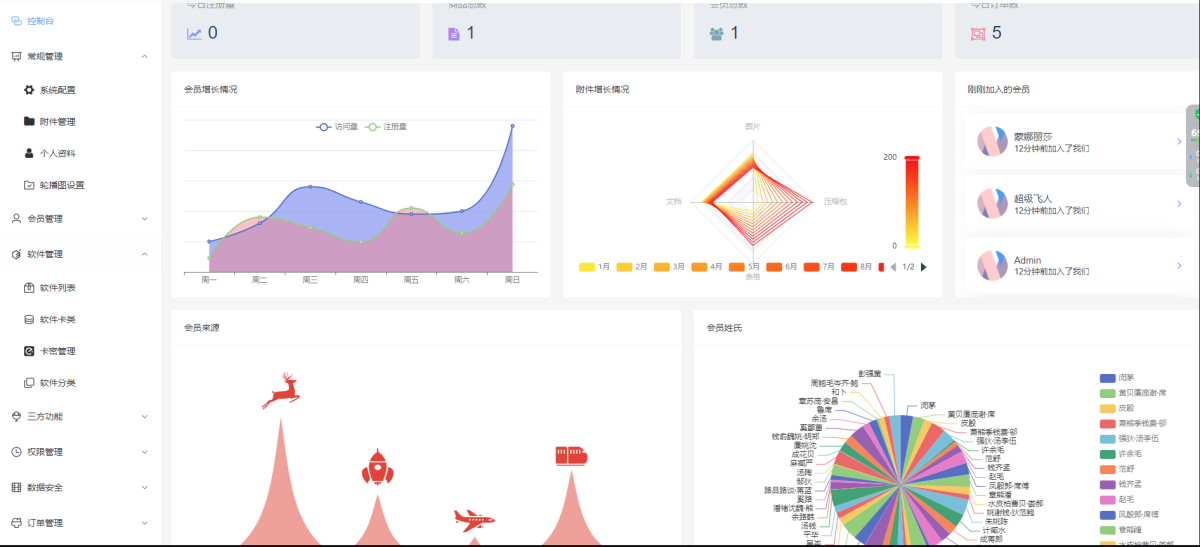Expand the 会员管理 menu

click(x=80, y=219)
